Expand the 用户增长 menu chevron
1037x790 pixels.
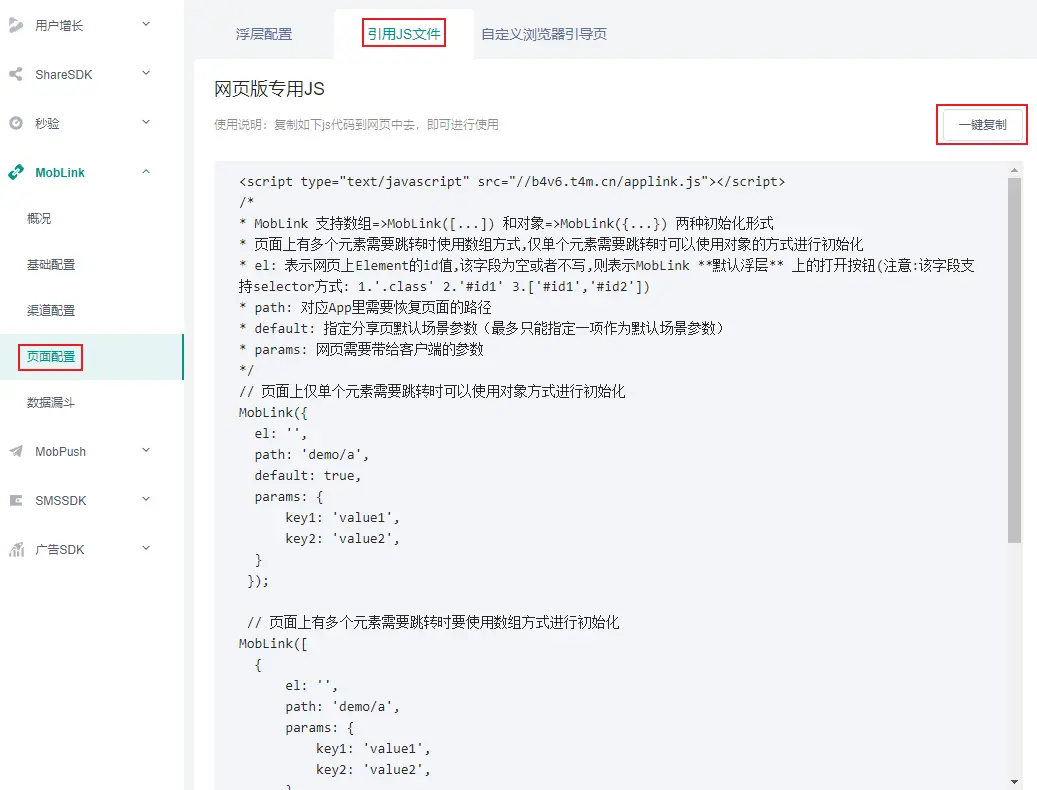(x=146, y=24)
